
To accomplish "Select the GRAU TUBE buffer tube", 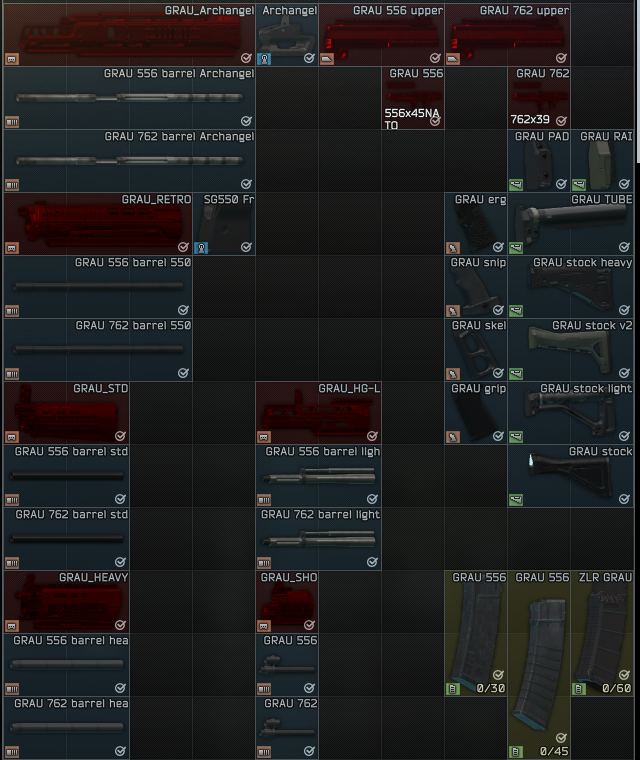I will pyautogui.click(x=571, y=224).
